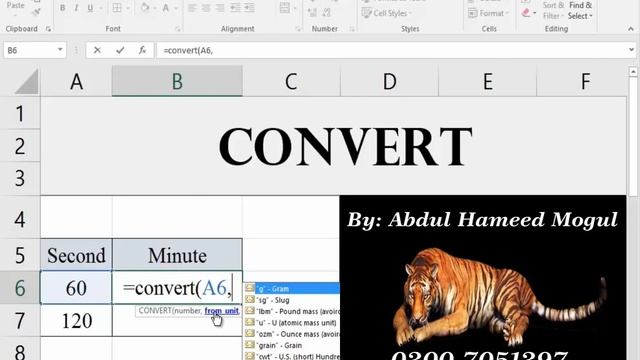Select "lbm" - Pound mass from list
This screenshot has width=640, height=360.
(x=291, y=311)
